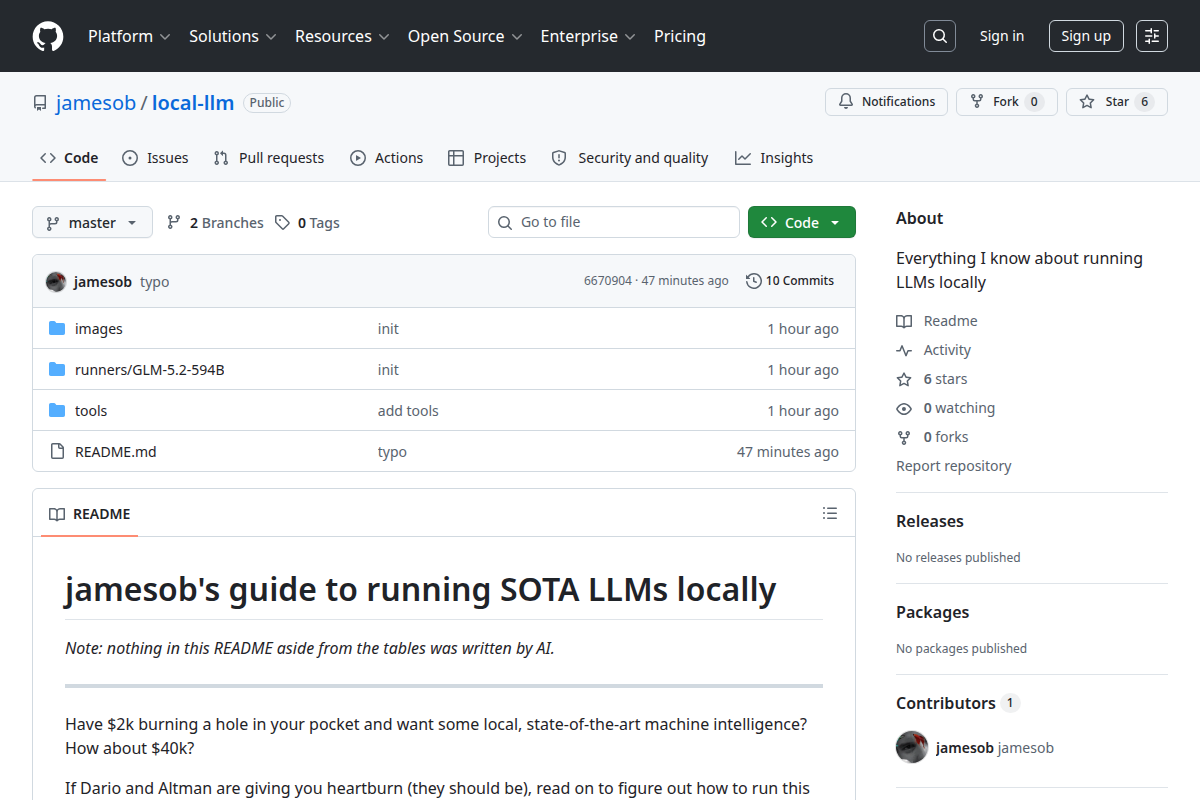Open the Code tab
Viewport: 1200px width, 800px height.
coord(69,158)
